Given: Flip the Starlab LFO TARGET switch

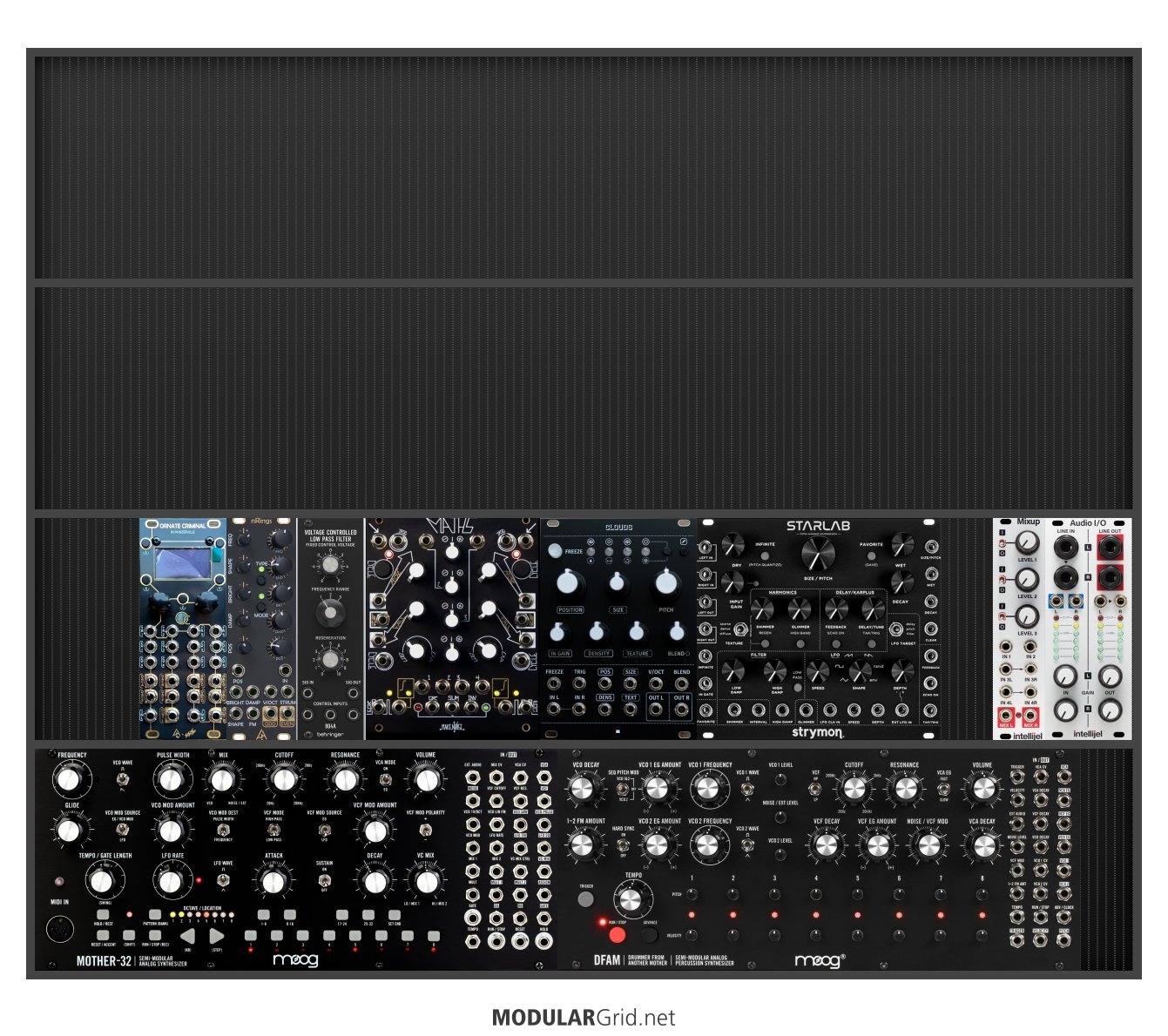Looking at the screenshot, I should tap(896, 629).
